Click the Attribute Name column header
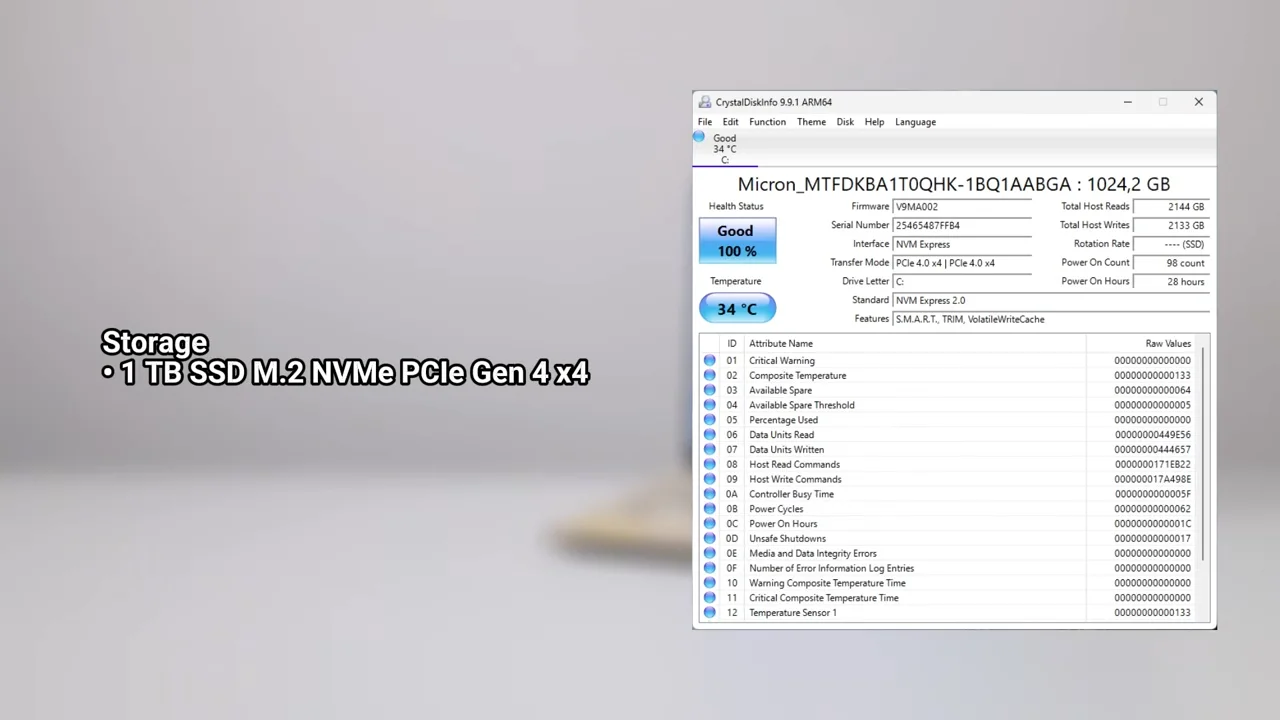Screen dimensions: 1280x720 [915, 344]
